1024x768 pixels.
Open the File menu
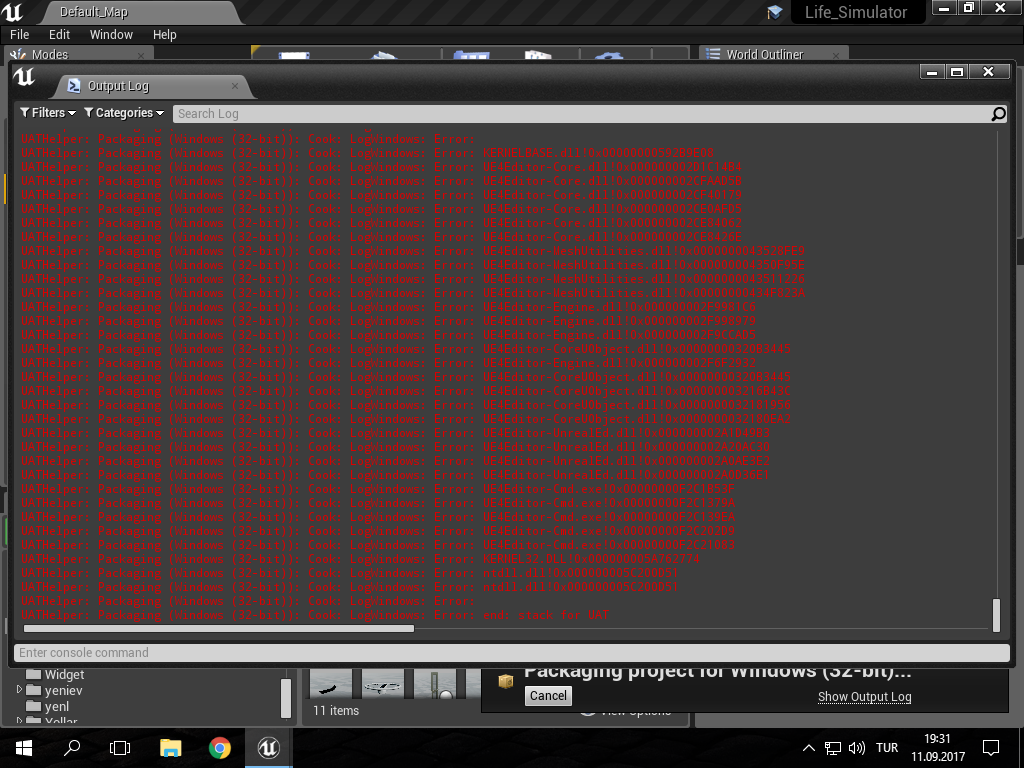(x=20, y=35)
